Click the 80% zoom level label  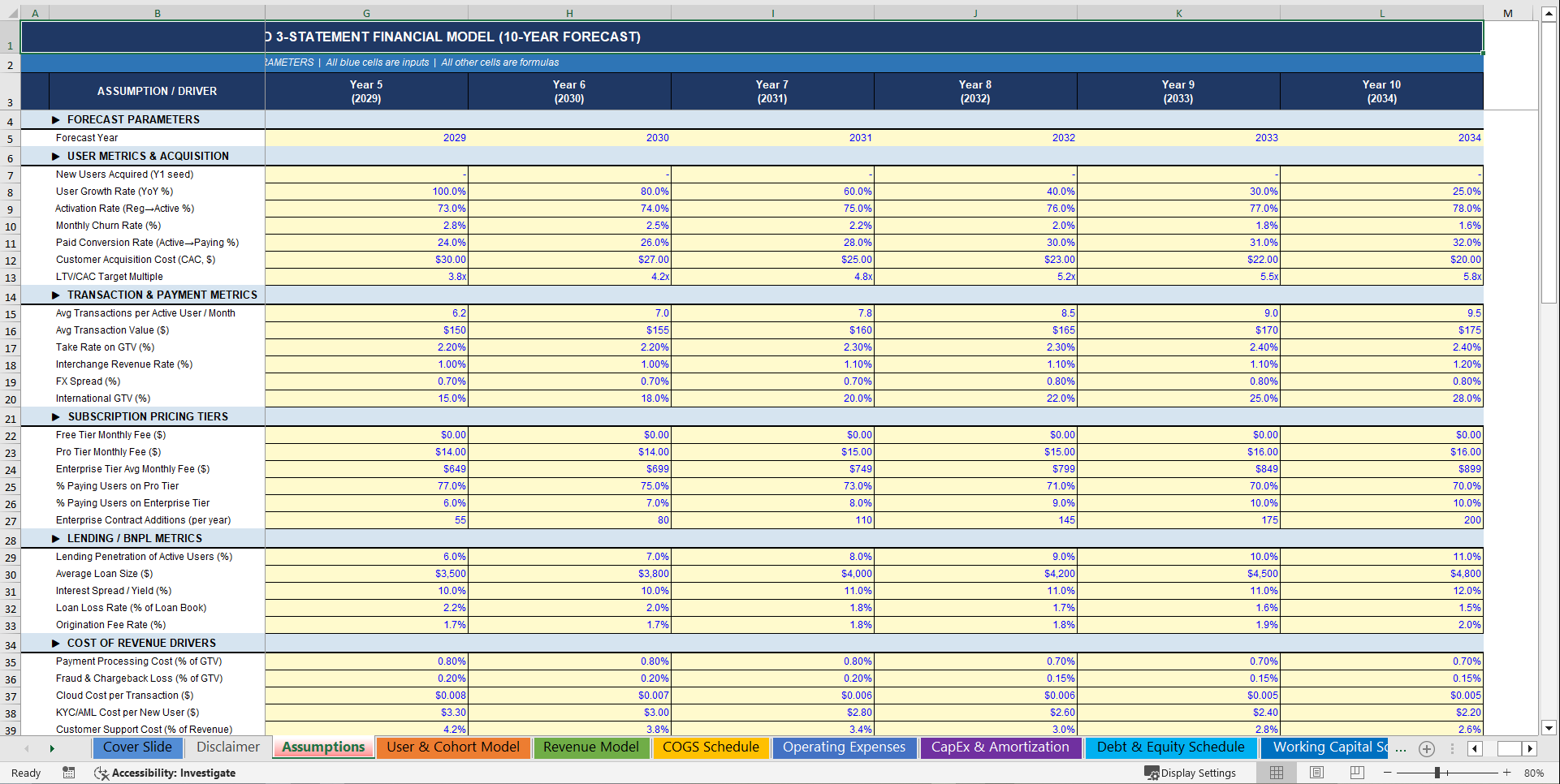pyautogui.click(x=1534, y=773)
